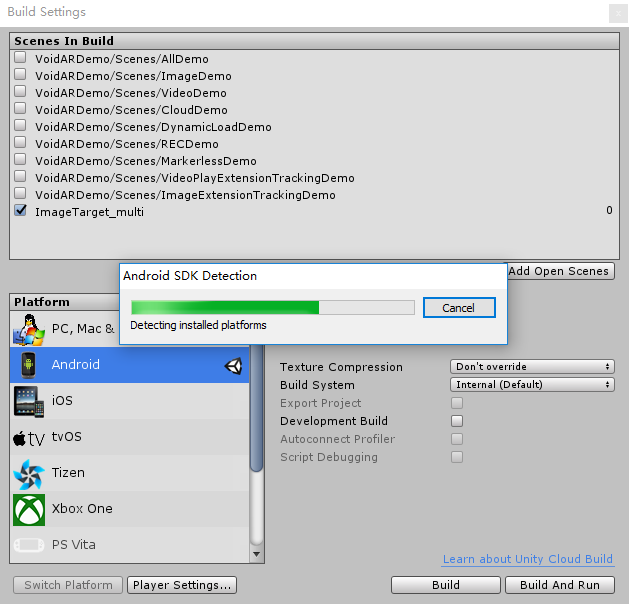The width and height of the screenshot is (629, 604).
Task: Click the platform list scroll down arrow
Action: coord(256,554)
